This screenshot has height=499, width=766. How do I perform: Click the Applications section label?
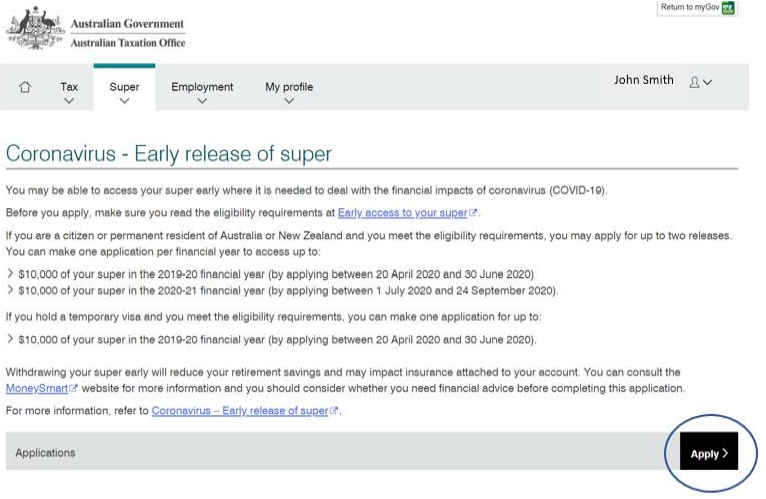[45, 453]
